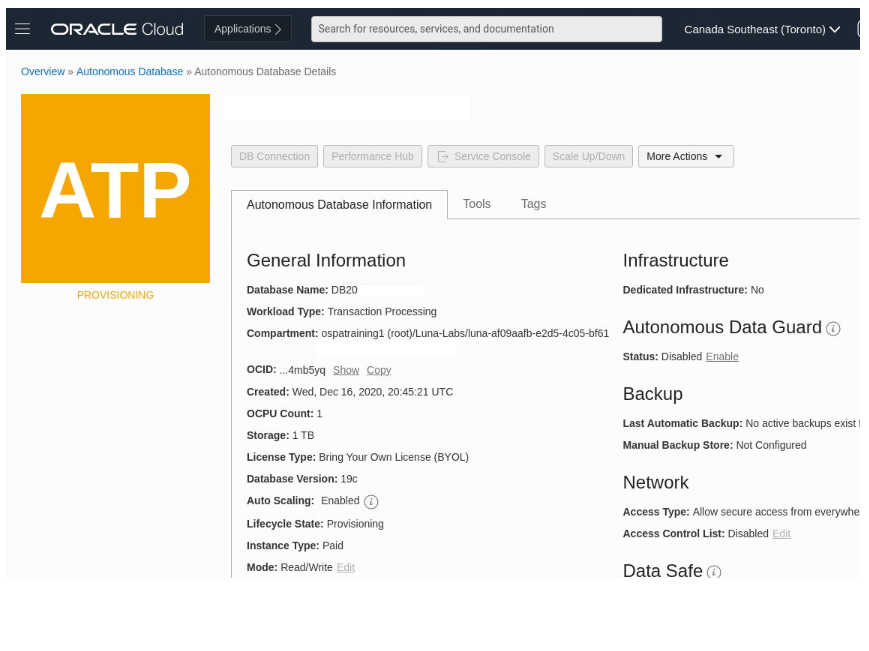Expand the More Actions dropdown
869x651 pixels.
pos(686,156)
